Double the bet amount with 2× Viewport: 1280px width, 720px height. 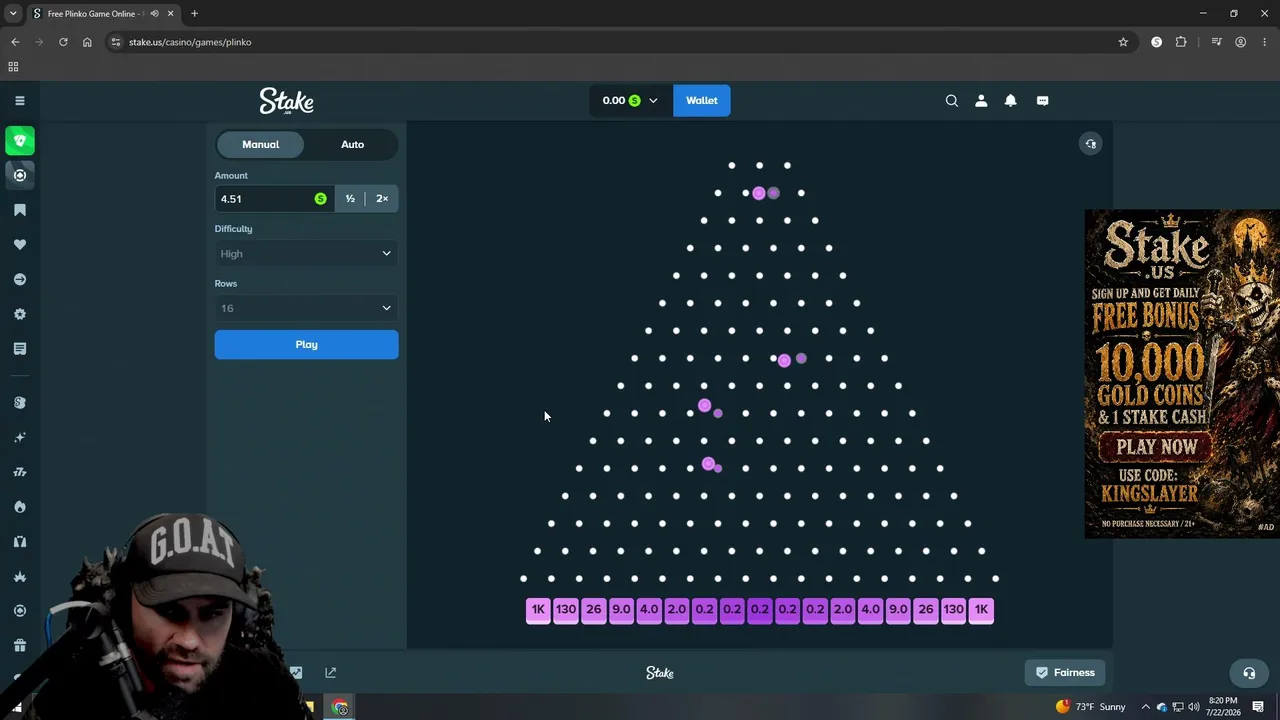(x=382, y=199)
